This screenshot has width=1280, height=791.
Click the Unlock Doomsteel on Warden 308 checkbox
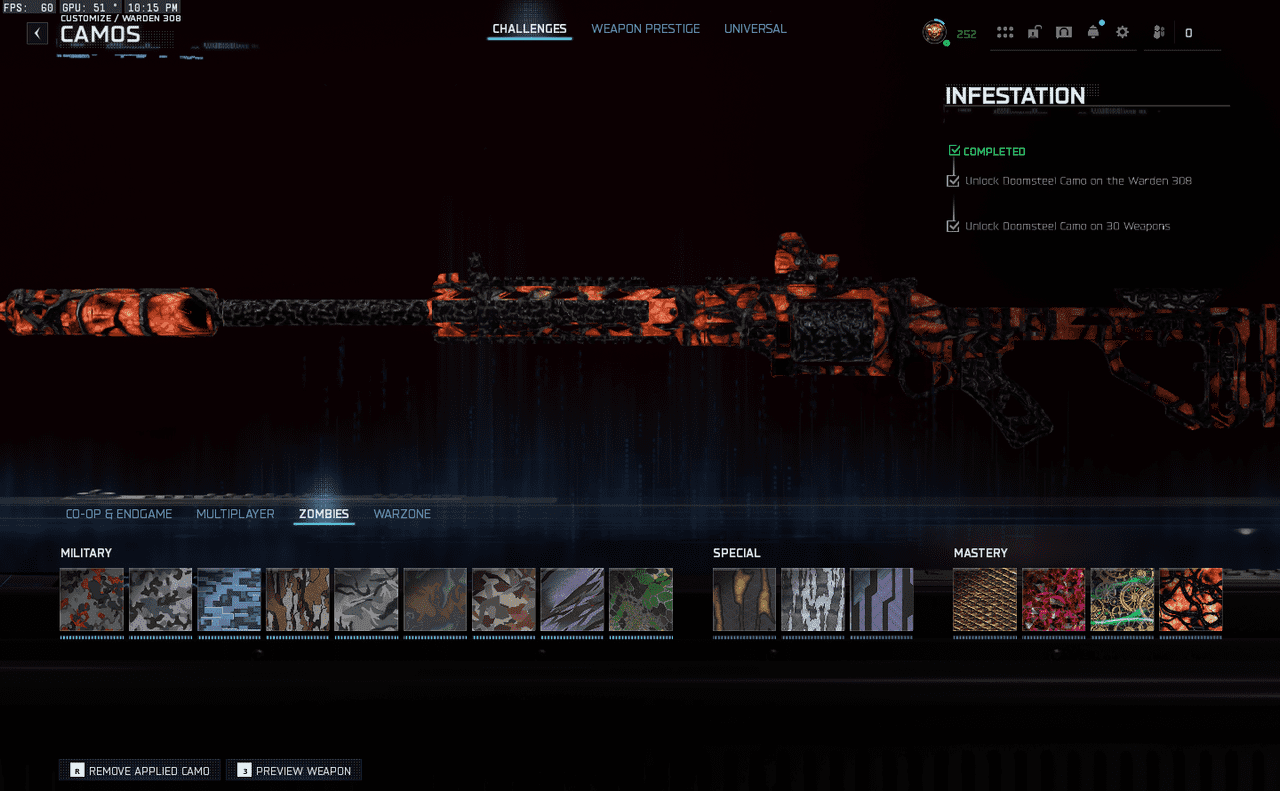953,181
